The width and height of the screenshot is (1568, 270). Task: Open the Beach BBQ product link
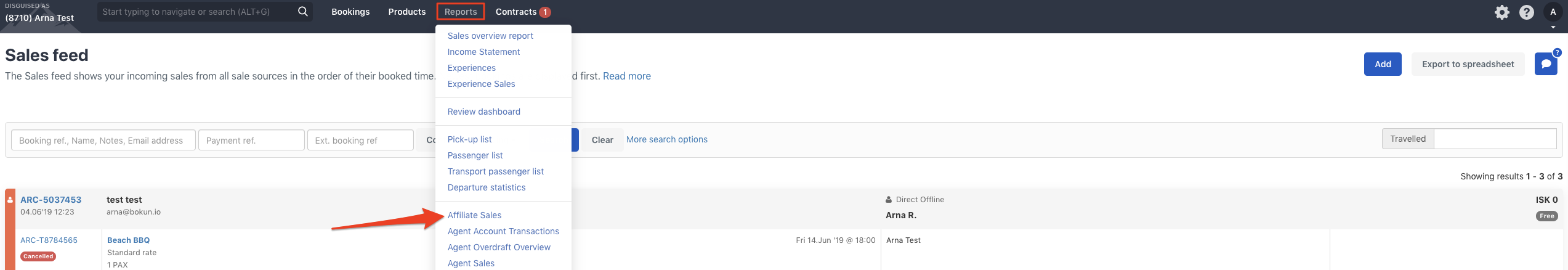tap(128, 240)
